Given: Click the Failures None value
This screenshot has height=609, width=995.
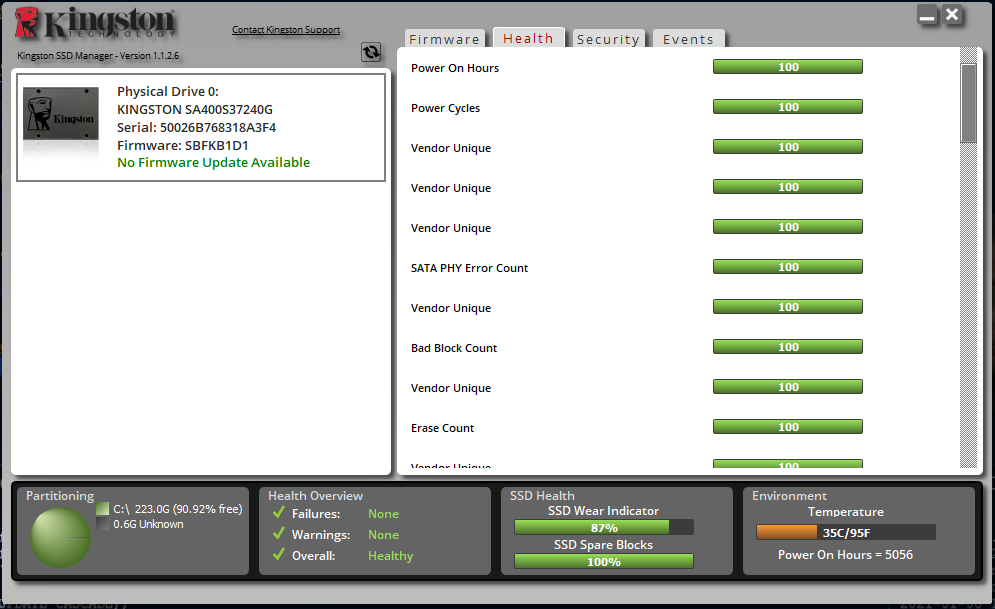Looking at the screenshot, I should point(383,514).
